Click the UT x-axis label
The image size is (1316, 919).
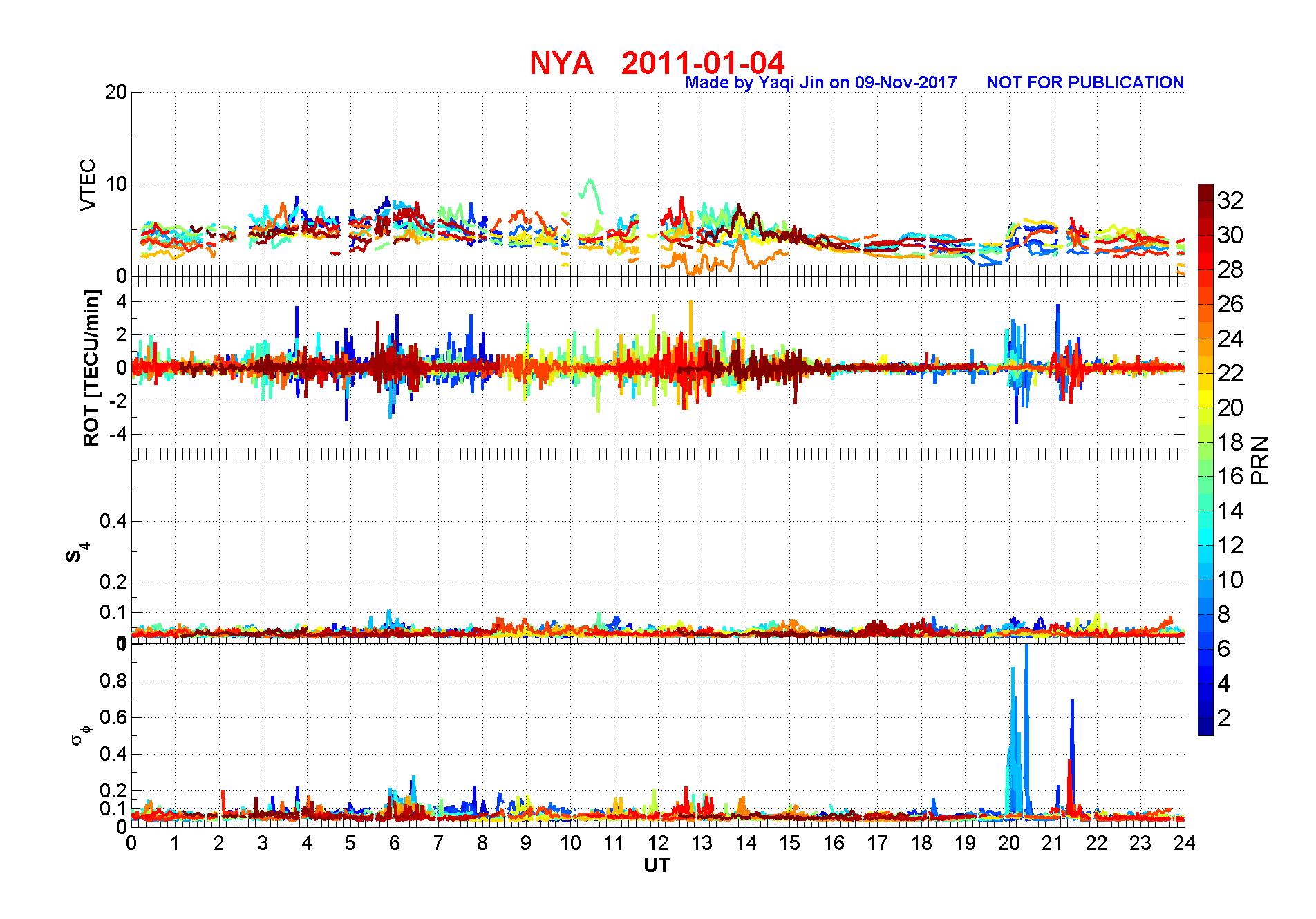pyautogui.click(x=657, y=865)
